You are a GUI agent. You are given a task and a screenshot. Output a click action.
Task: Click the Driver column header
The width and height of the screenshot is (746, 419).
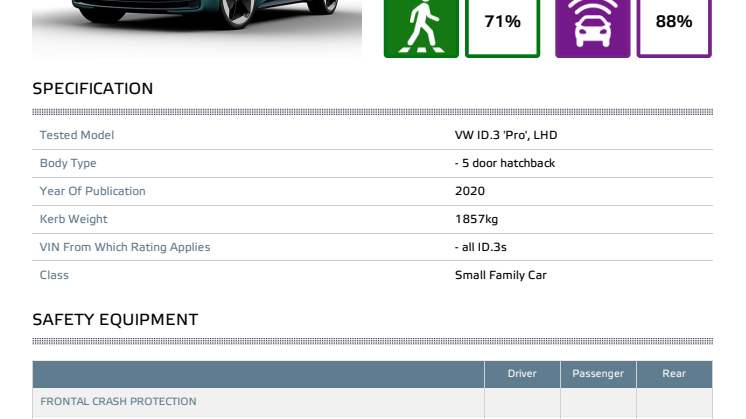pyautogui.click(x=522, y=374)
